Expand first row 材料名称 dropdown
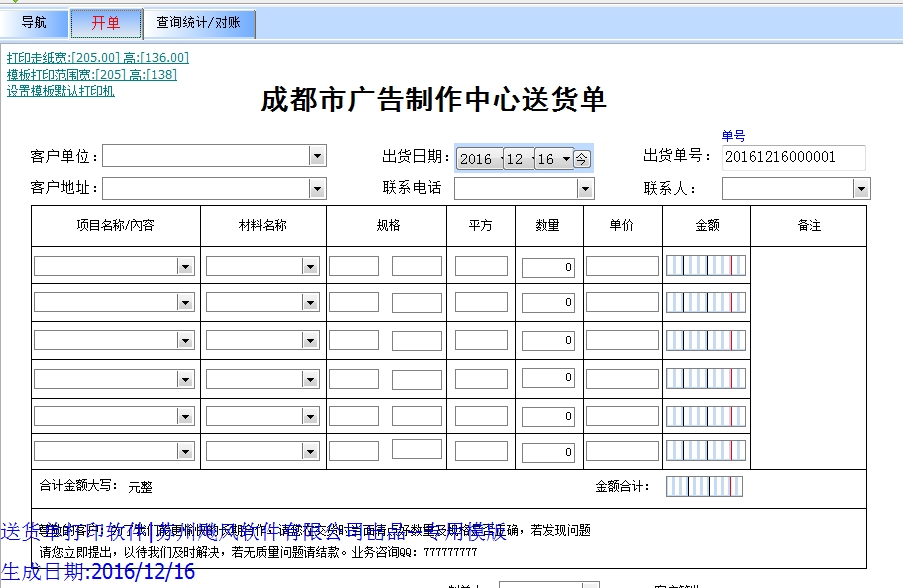Image resolution: width=903 pixels, height=588 pixels. pos(310,267)
